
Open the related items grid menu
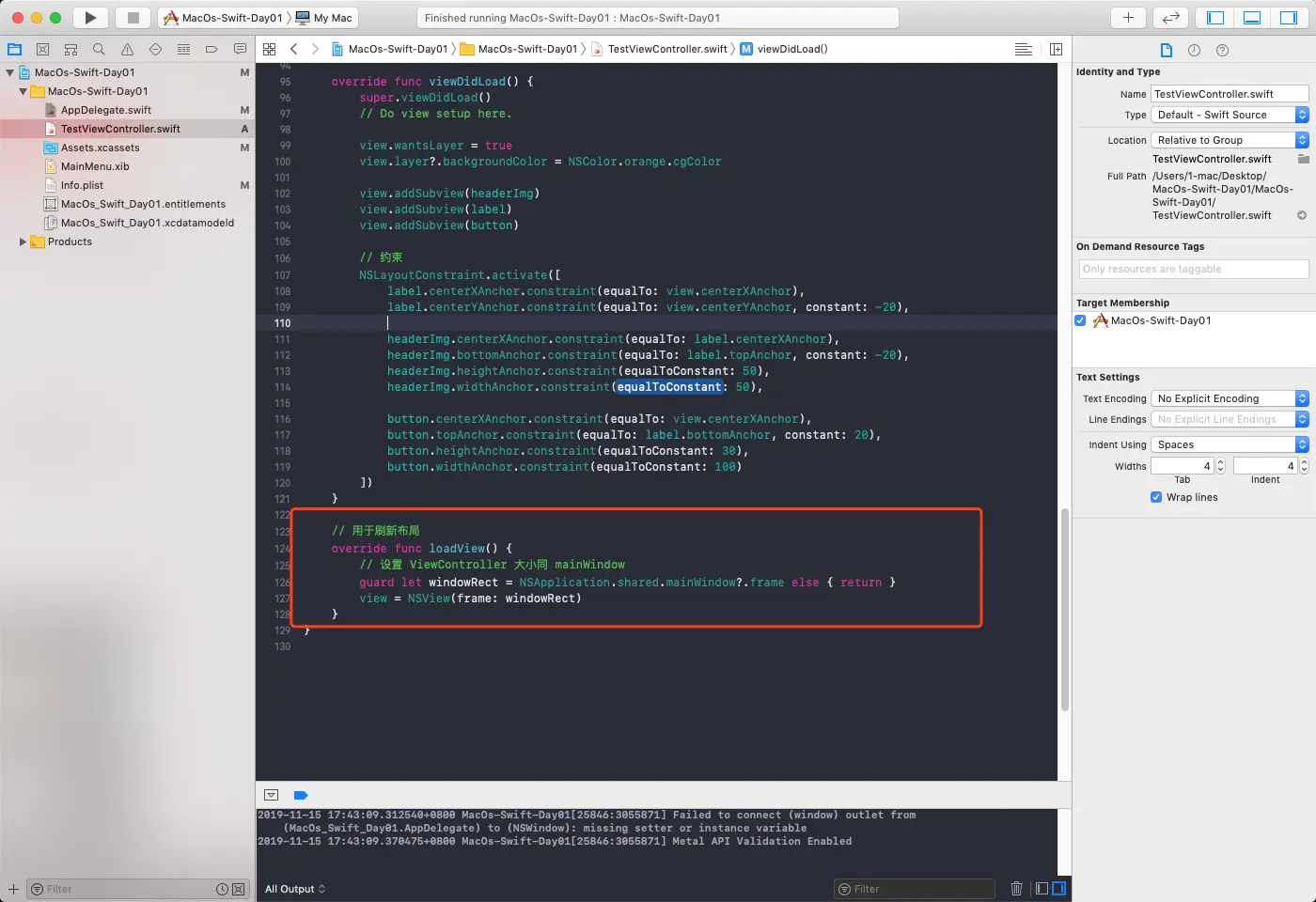pos(270,49)
